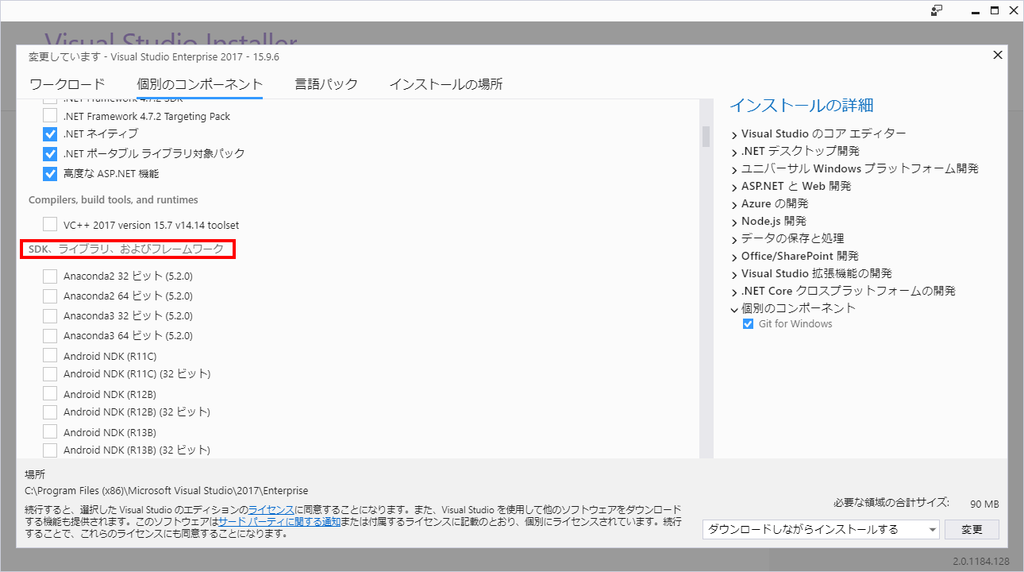
Task: Collapse 個別のコンポーネント in install details
Action: point(735,310)
